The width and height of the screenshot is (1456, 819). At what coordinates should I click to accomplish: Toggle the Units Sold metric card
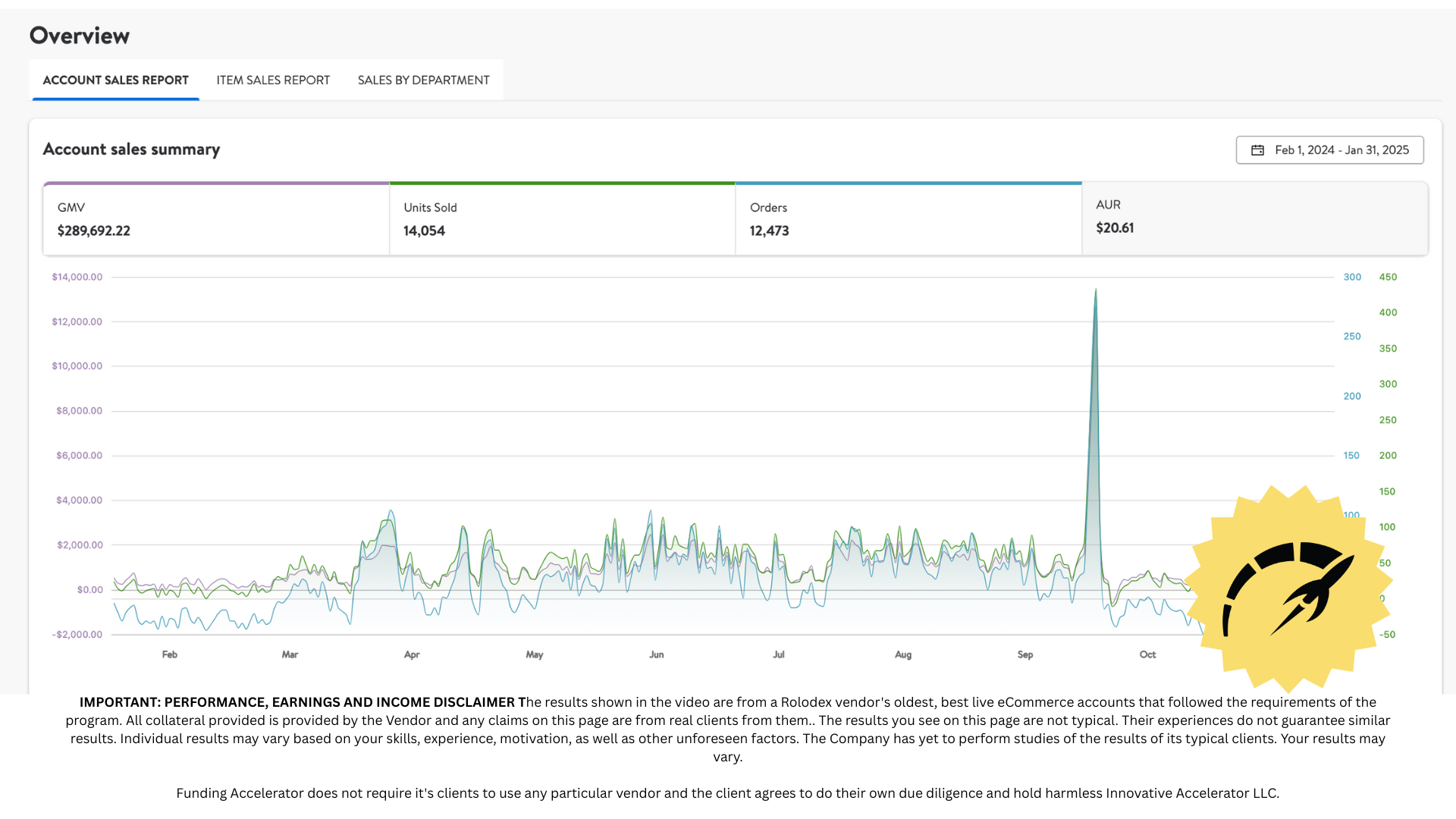click(562, 219)
